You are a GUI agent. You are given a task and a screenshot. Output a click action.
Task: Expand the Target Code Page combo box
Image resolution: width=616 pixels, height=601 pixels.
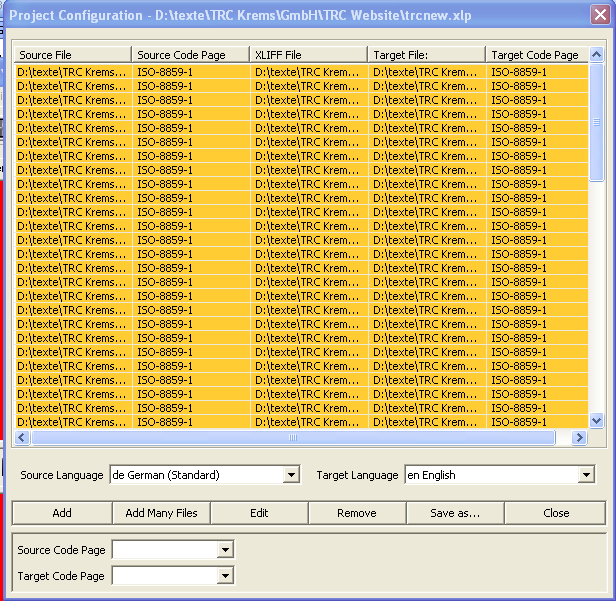(225, 575)
